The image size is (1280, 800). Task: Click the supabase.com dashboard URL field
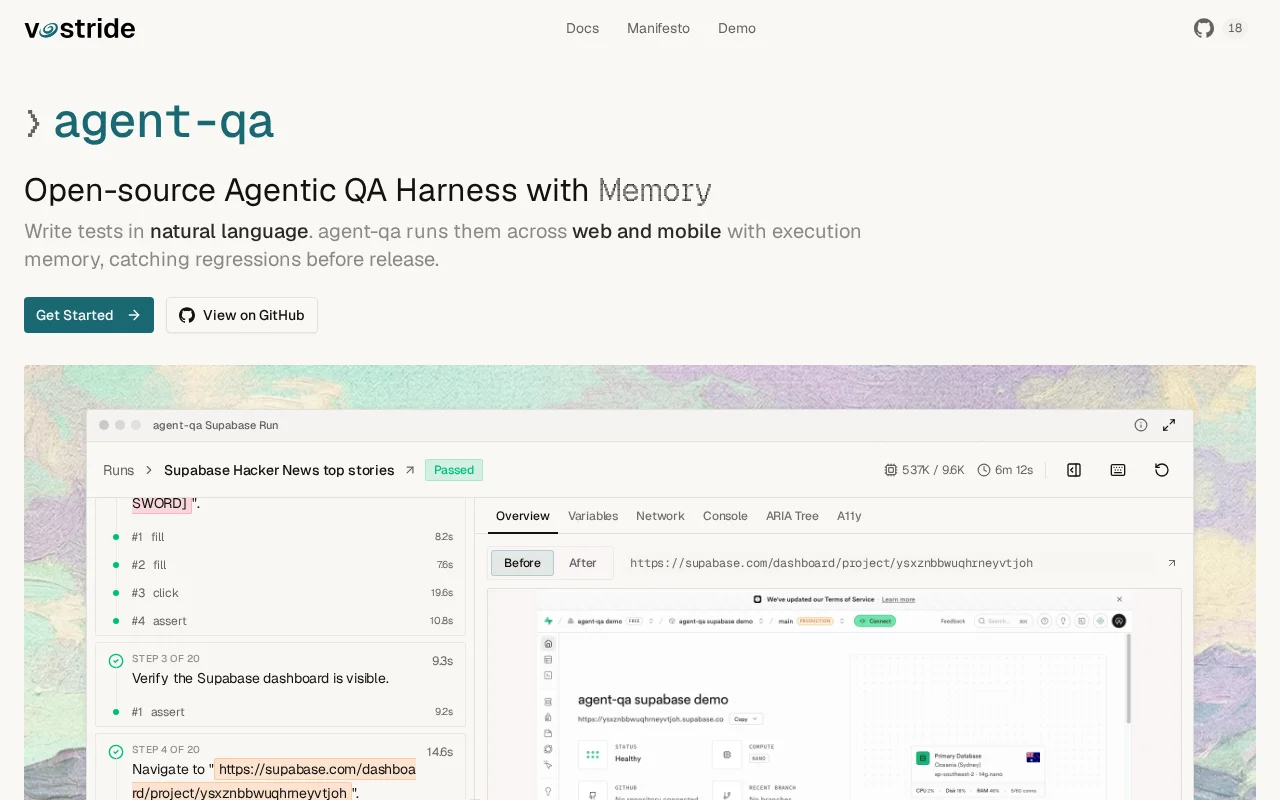(890, 563)
